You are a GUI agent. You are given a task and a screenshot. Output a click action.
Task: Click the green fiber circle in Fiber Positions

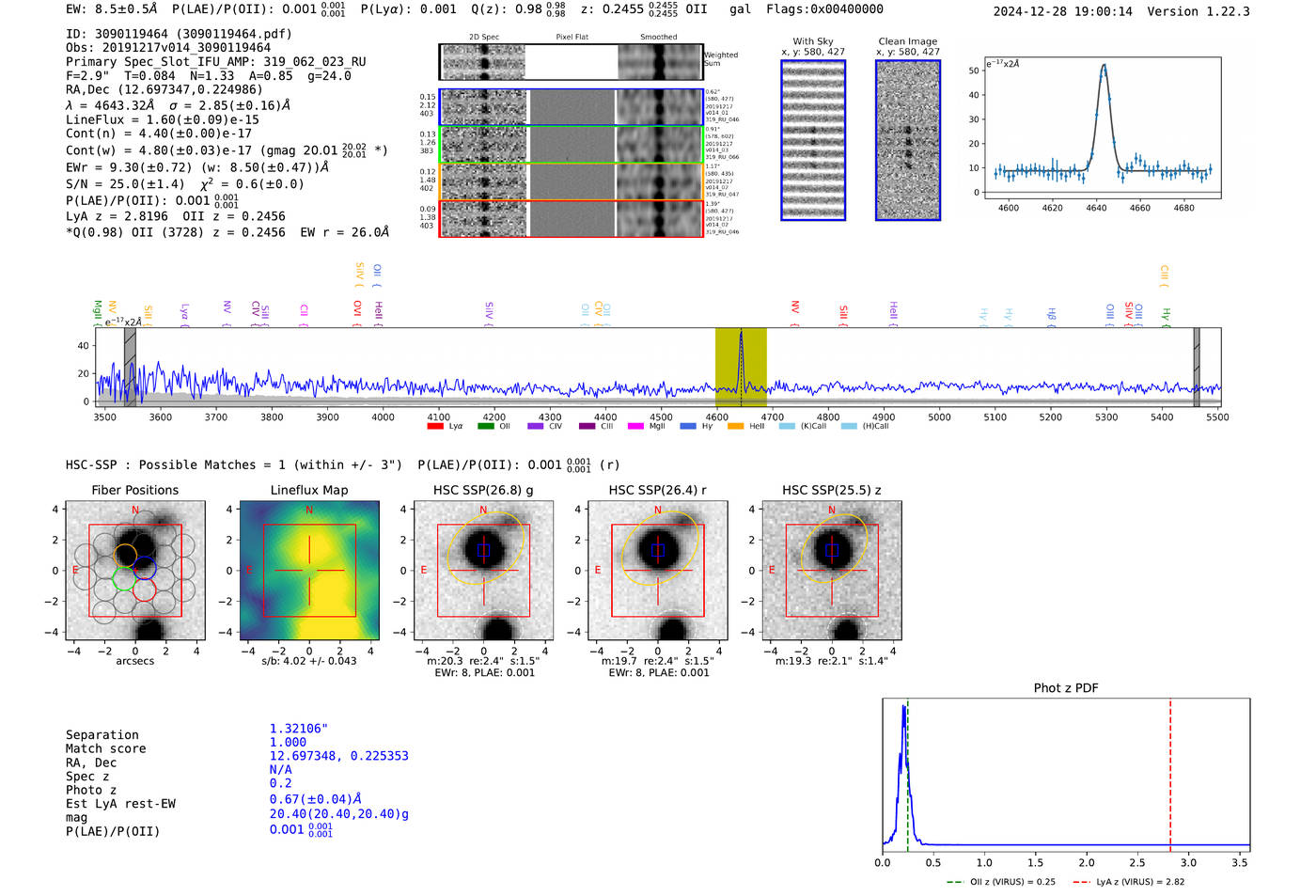point(124,579)
